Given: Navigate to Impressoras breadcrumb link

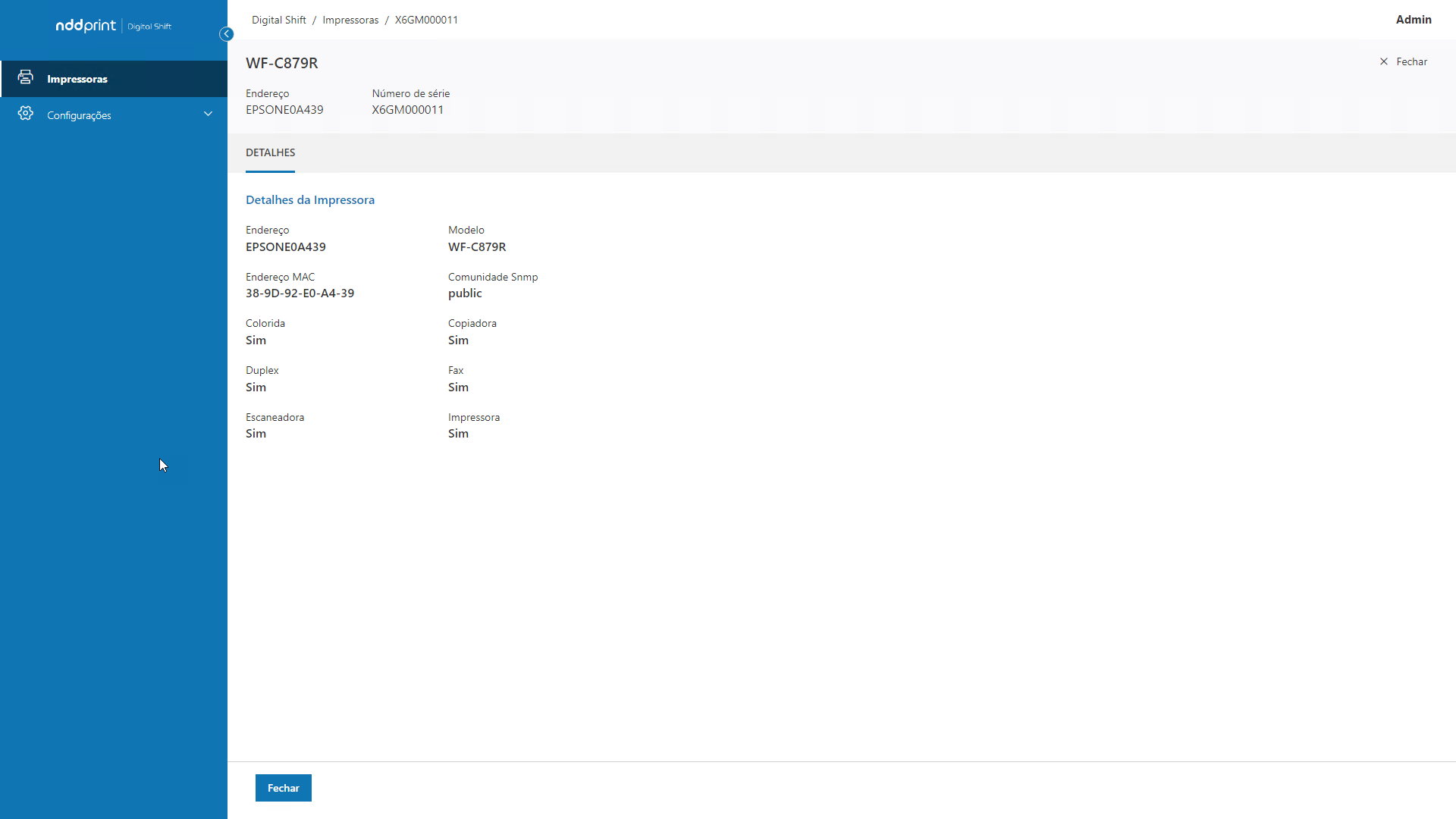Looking at the screenshot, I should click(350, 20).
